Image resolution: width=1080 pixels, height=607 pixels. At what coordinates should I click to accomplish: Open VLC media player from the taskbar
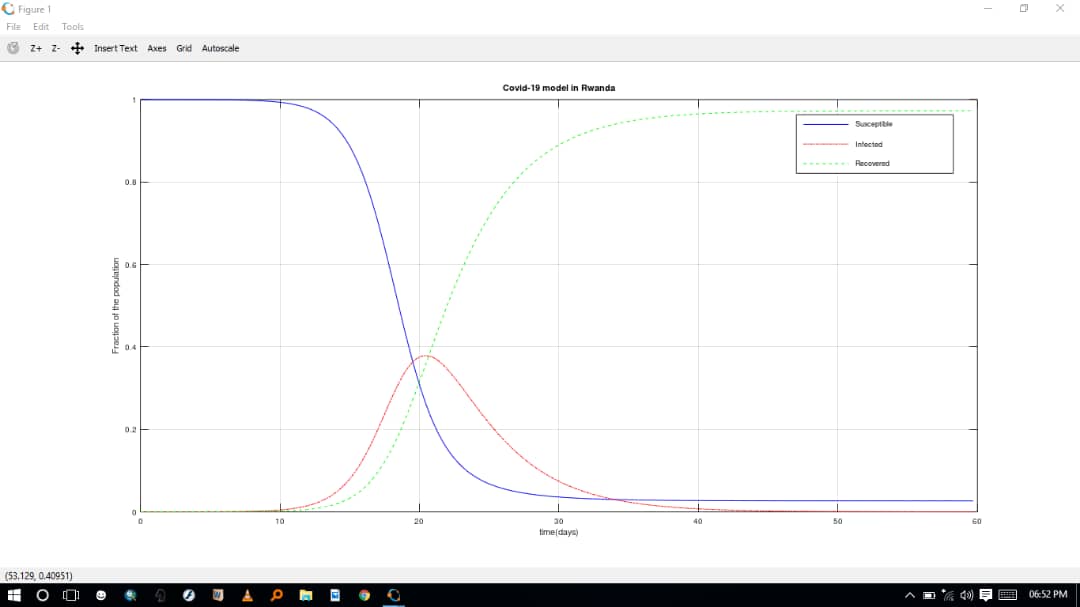click(247, 595)
